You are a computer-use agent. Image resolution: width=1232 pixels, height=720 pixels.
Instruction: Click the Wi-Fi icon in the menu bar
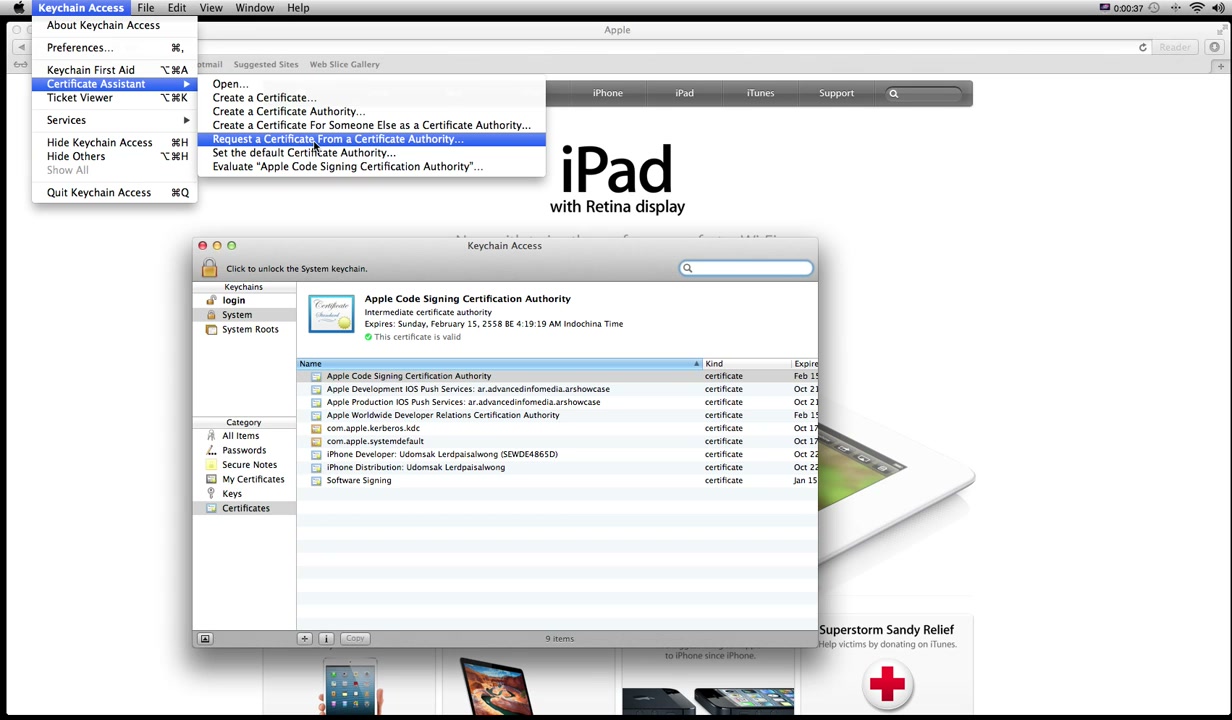pyautogui.click(x=1197, y=8)
